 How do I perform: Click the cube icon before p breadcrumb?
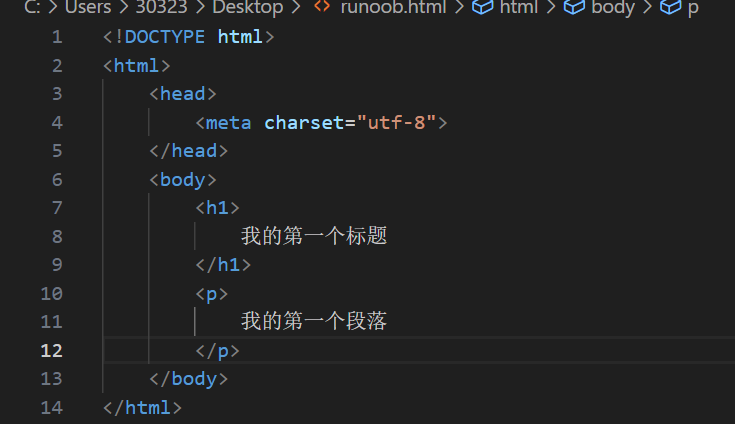[670, 8]
